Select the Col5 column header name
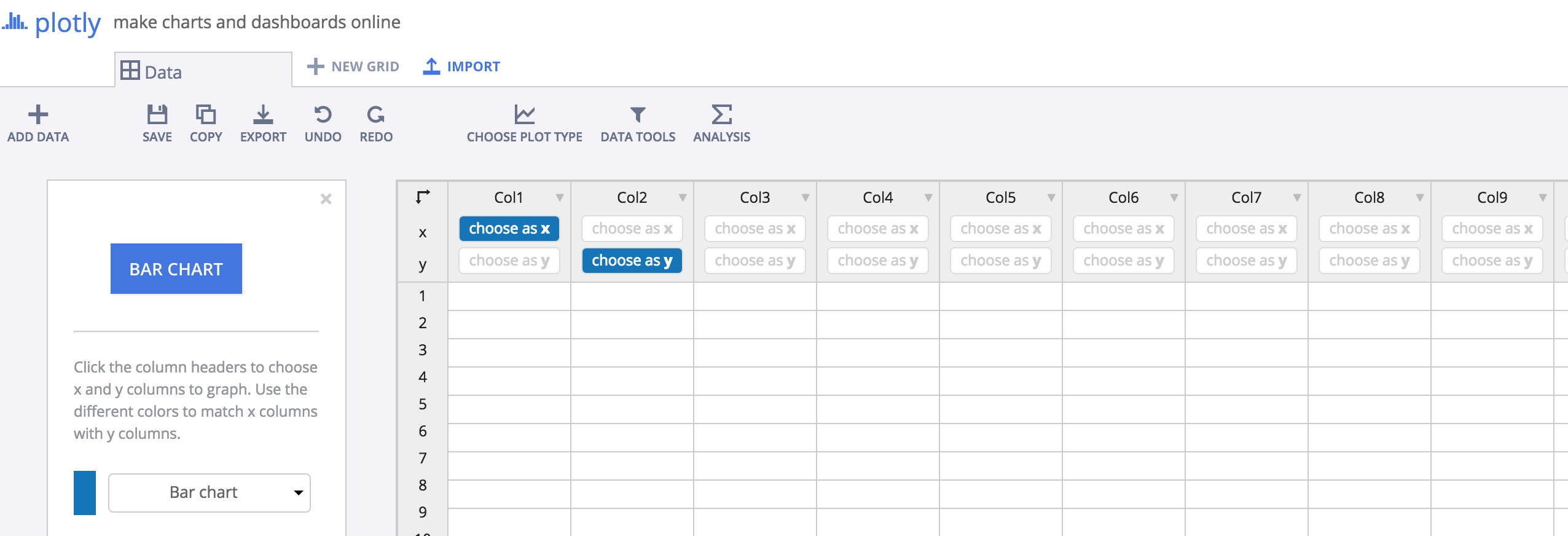The width and height of the screenshot is (1568, 536). 1000,197
